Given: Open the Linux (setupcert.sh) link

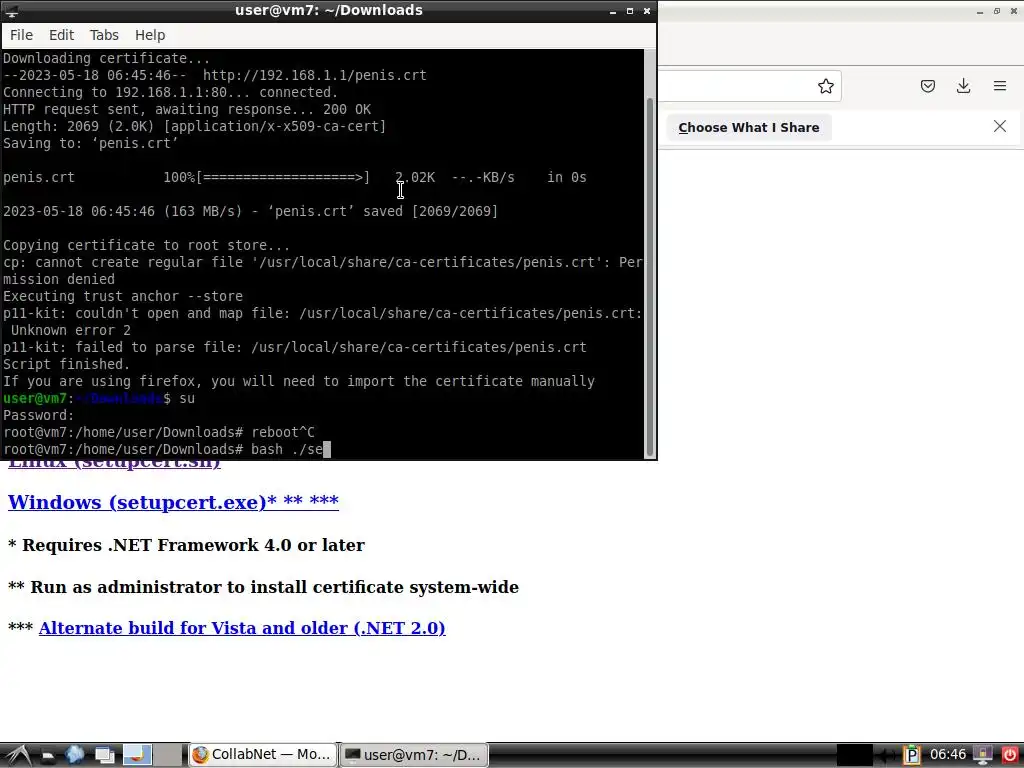Looking at the screenshot, I should [114, 464].
